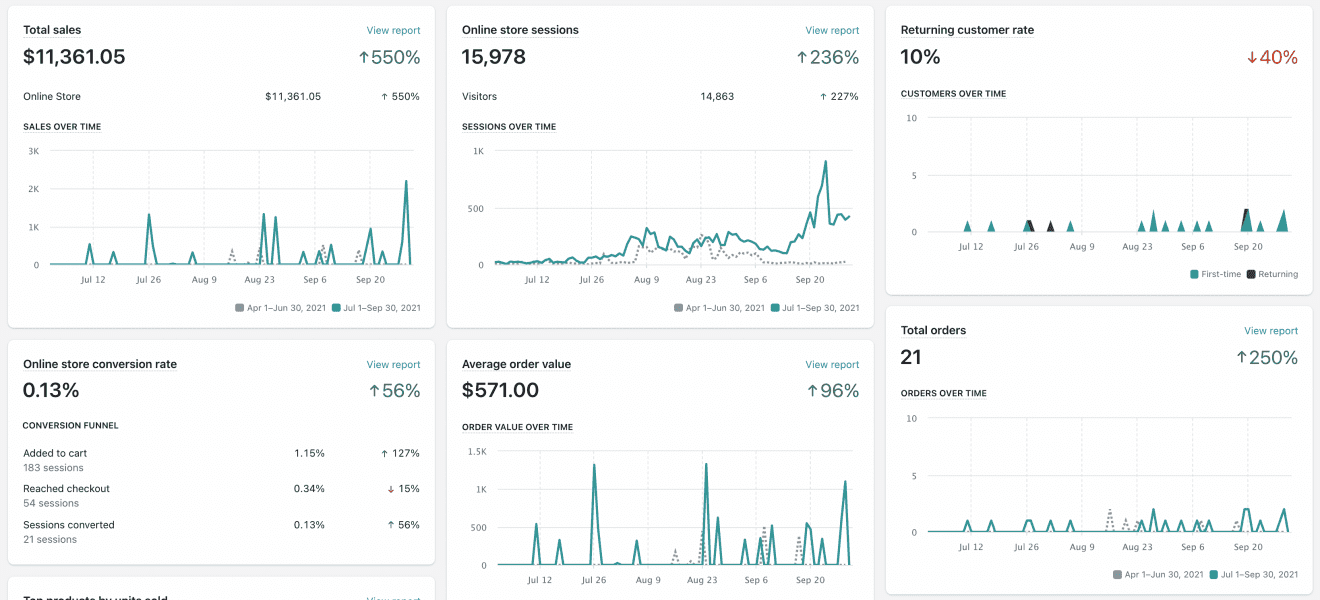
Task: Click the teal Jul 1–Sep 30 swatch under sessions chart
Action: click(x=775, y=308)
